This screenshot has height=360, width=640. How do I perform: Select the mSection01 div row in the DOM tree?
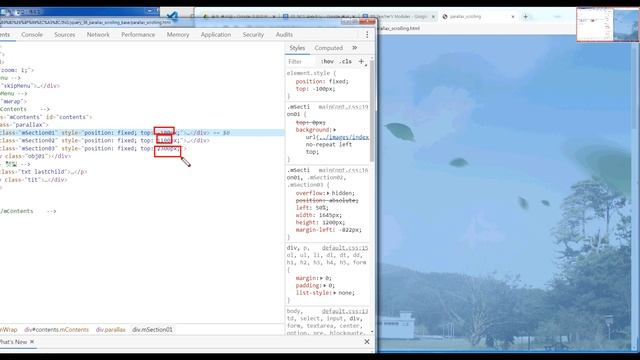click(x=142, y=133)
